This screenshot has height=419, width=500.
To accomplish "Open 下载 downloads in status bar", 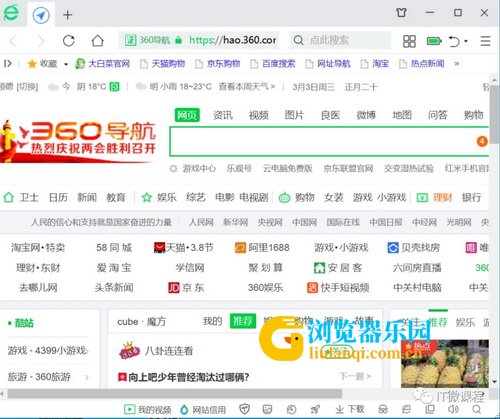I will tap(350, 409).
